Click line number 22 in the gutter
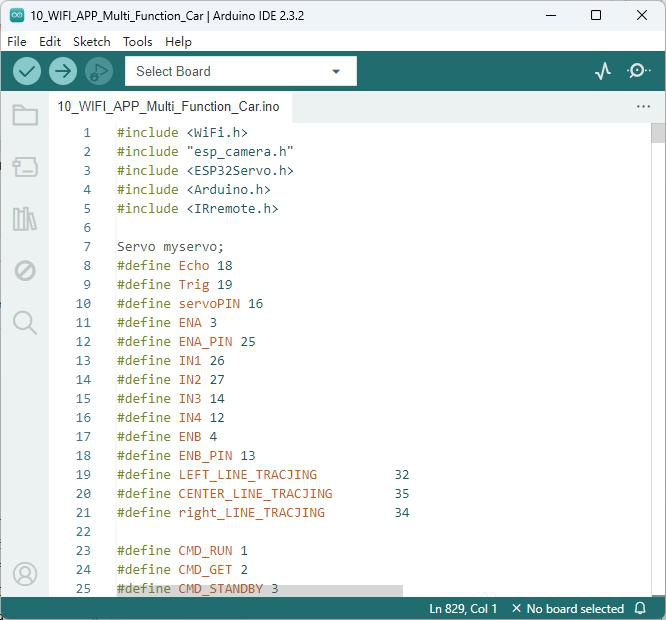This screenshot has height=620, width=666. [83, 532]
